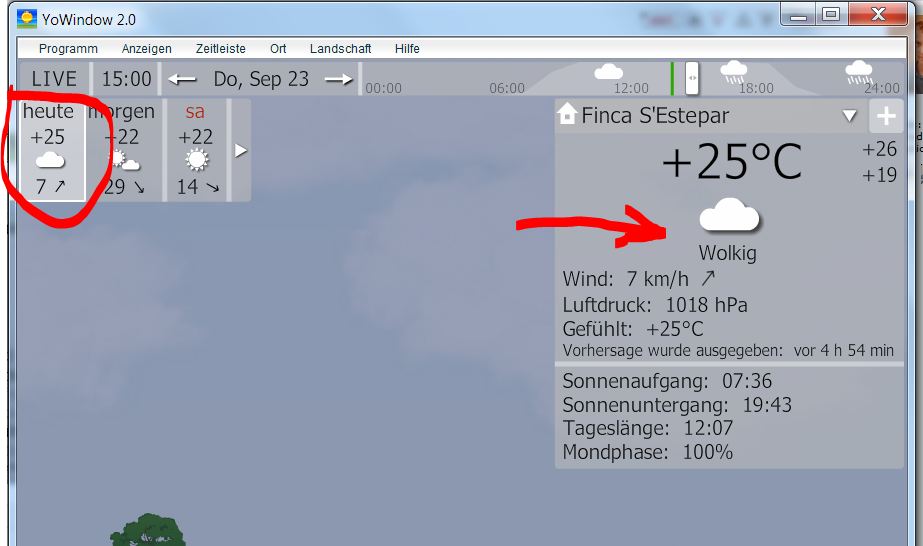The image size is (923, 546).
Task: Click the 00:00 mark on the timeline
Action: pos(383,88)
